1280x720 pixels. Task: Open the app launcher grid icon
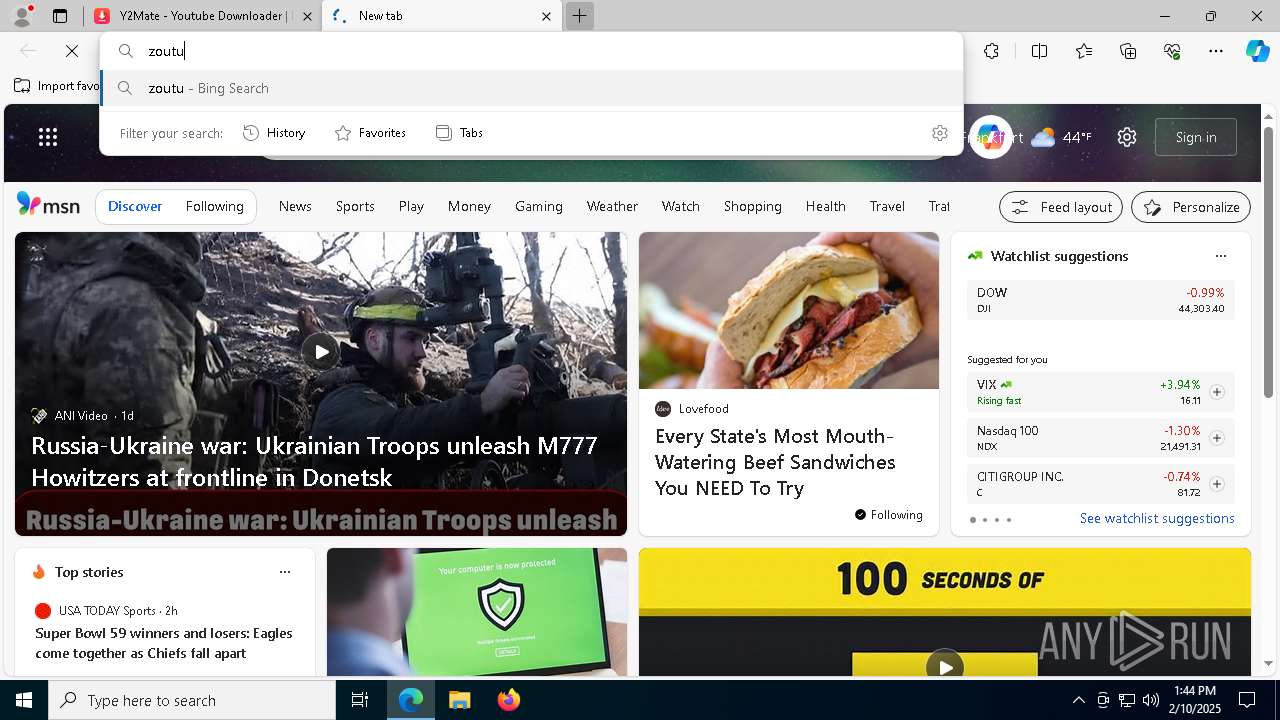point(48,137)
